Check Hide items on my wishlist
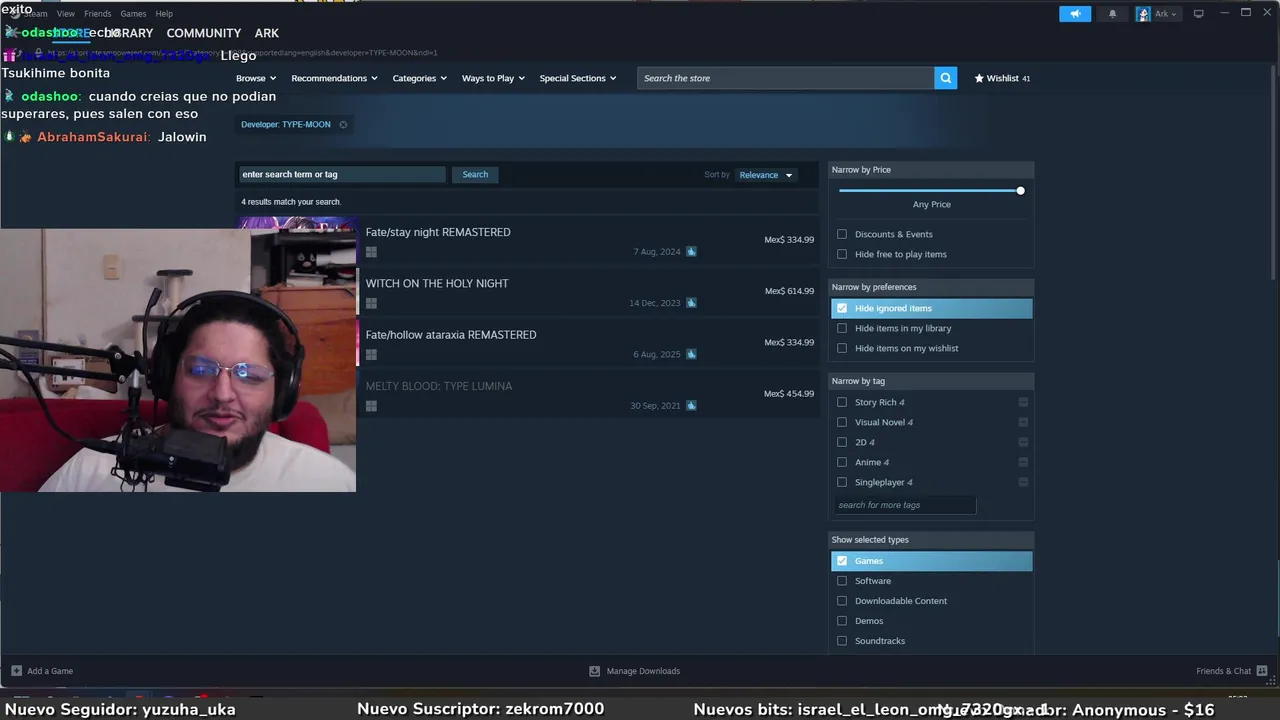 842,348
